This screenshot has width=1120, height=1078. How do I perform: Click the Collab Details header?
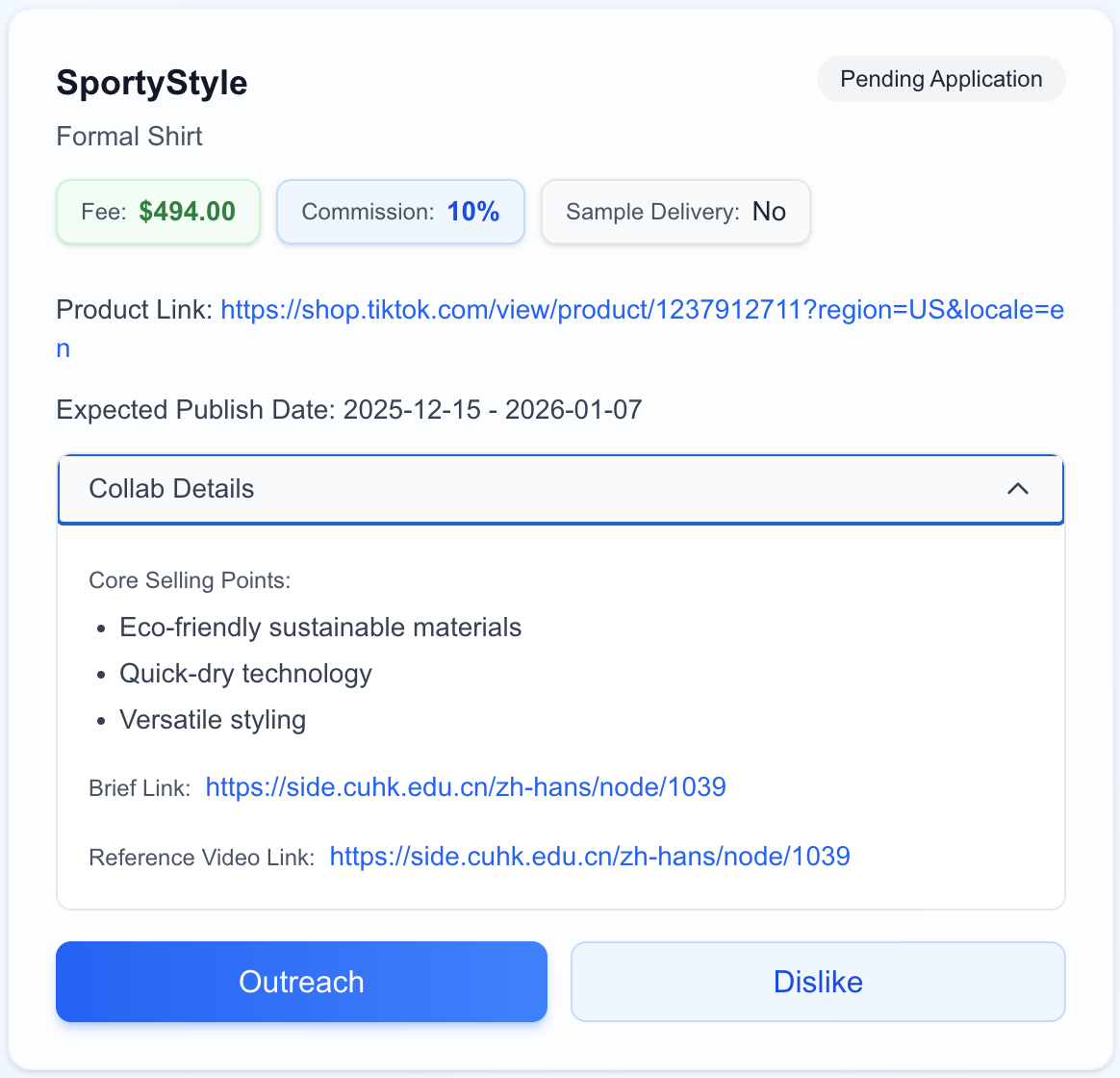point(561,489)
